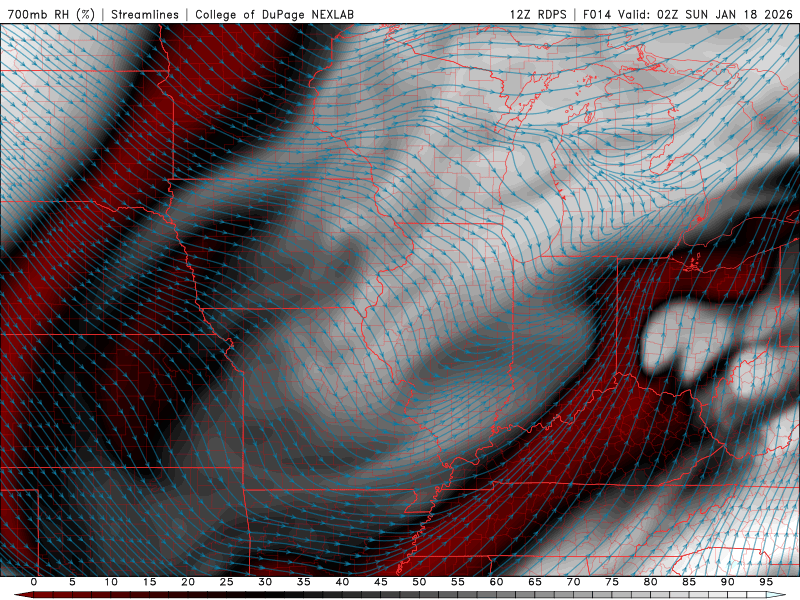Click the colorbar label "25"
This screenshot has width=800, height=600.
pyautogui.click(x=227, y=582)
